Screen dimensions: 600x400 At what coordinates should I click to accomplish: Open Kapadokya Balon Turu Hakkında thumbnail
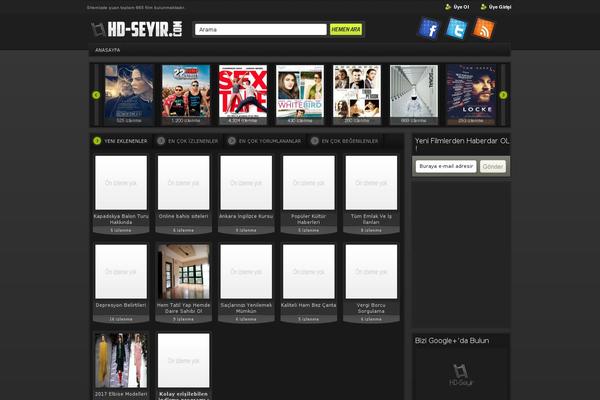pos(121,183)
